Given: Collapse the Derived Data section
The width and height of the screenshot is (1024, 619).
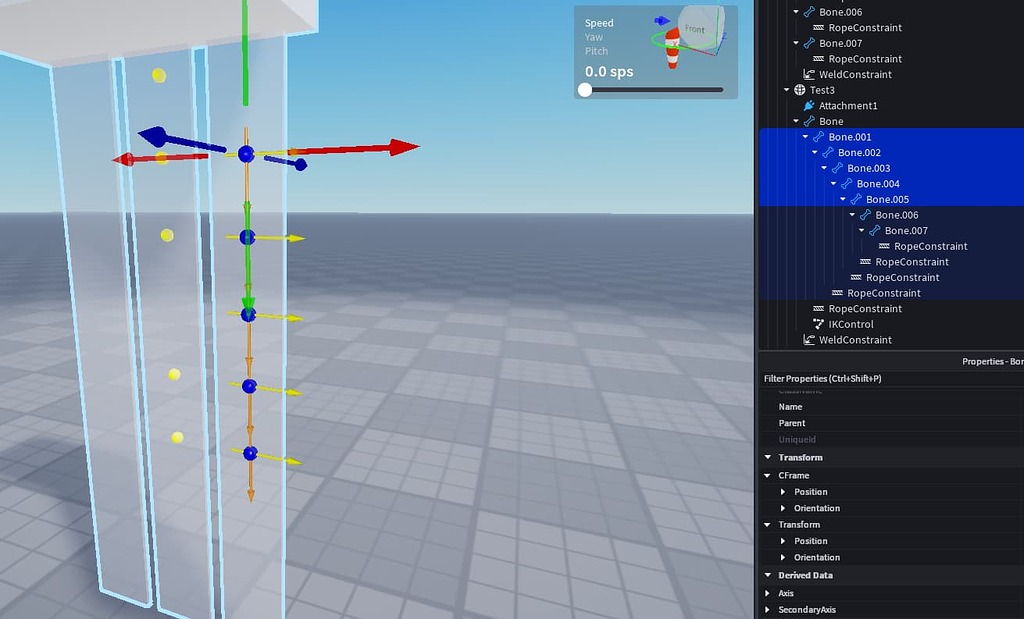Looking at the screenshot, I should tap(768, 575).
